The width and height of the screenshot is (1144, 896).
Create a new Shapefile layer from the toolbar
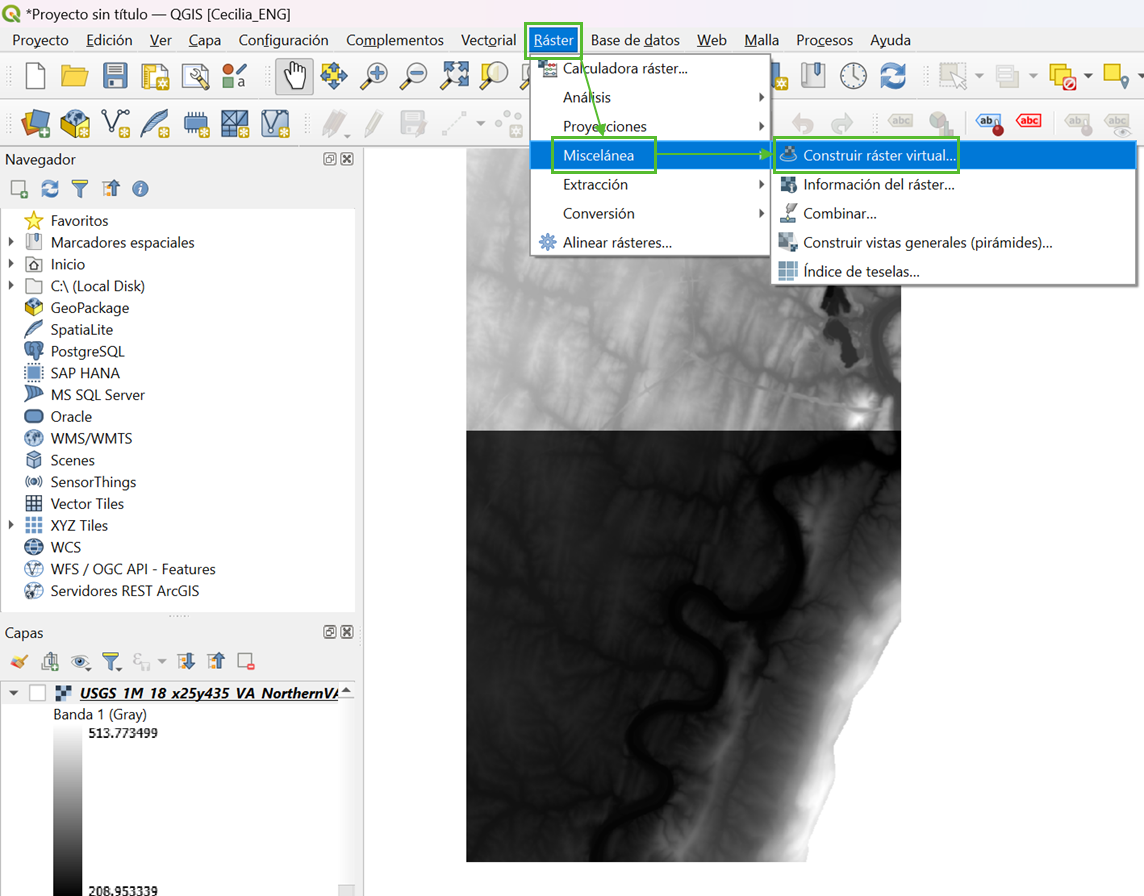(115, 123)
